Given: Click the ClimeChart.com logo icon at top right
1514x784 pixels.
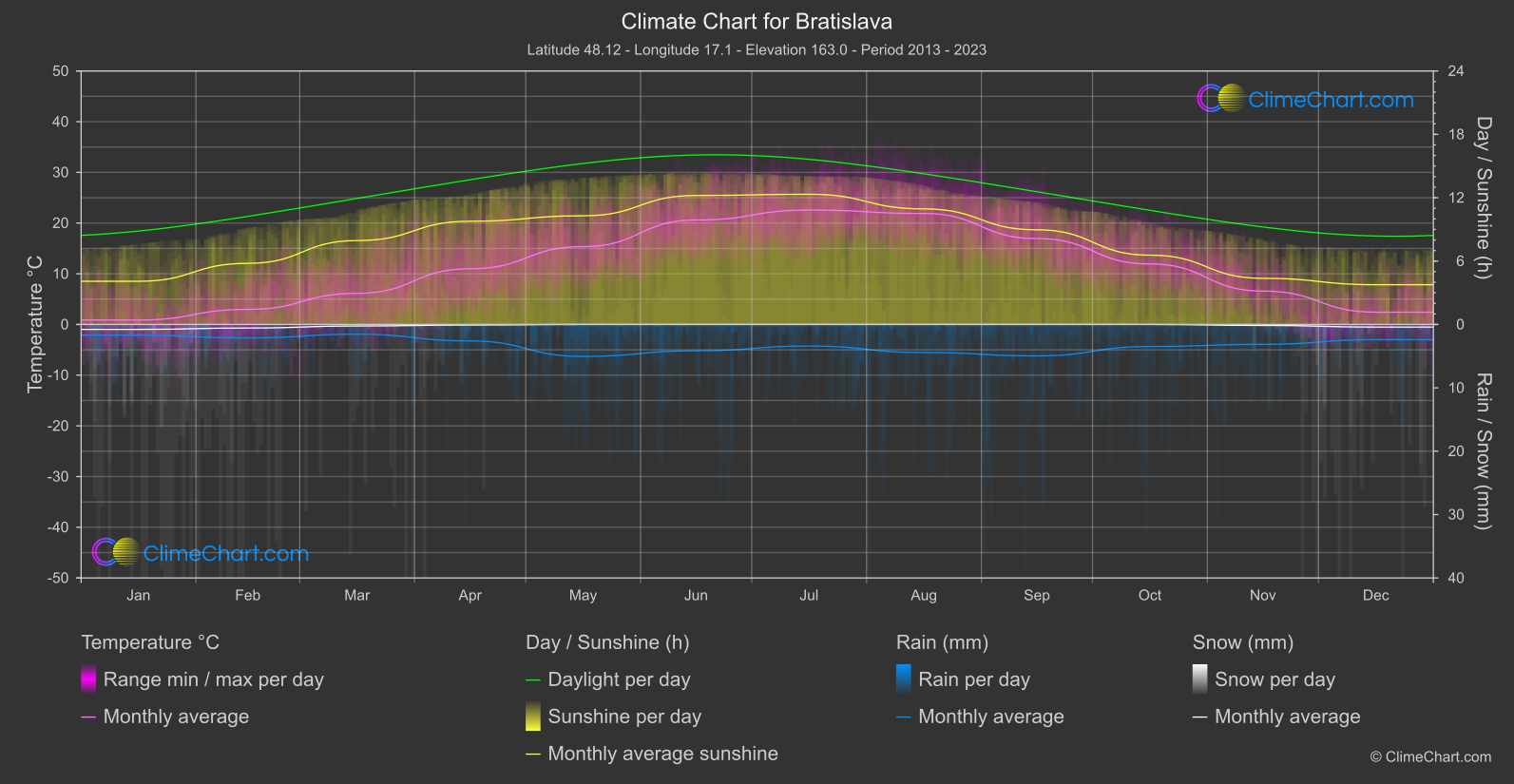Looking at the screenshot, I should pyautogui.click(x=1221, y=98).
